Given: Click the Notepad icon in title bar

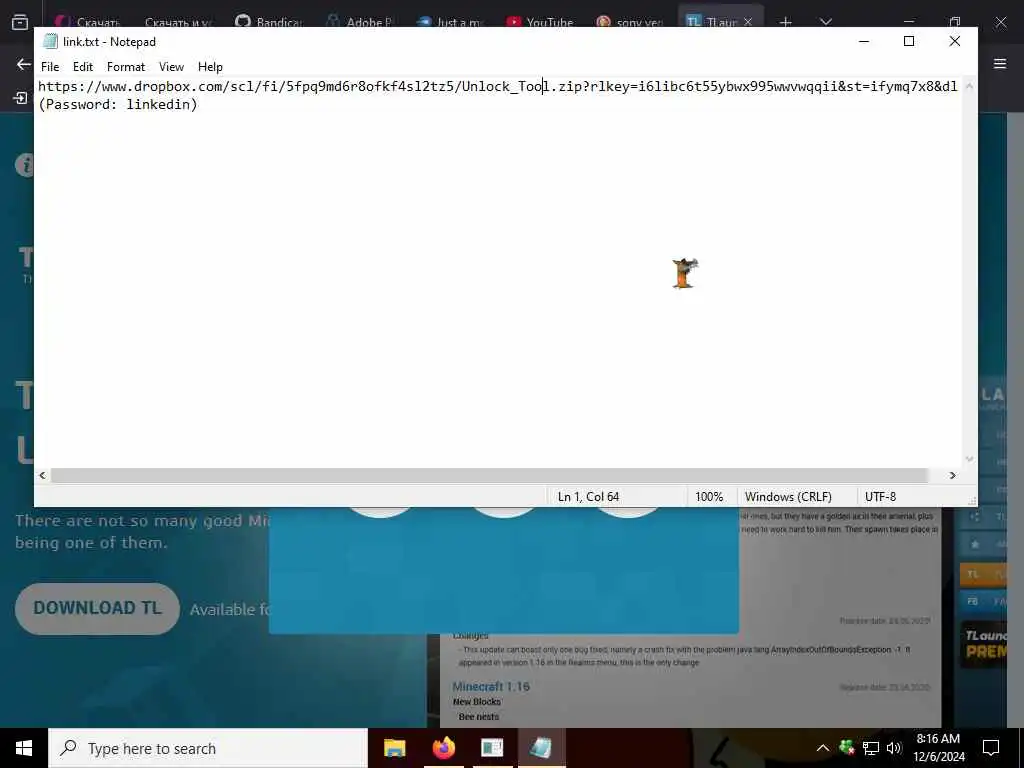Looking at the screenshot, I should (50, 42).
